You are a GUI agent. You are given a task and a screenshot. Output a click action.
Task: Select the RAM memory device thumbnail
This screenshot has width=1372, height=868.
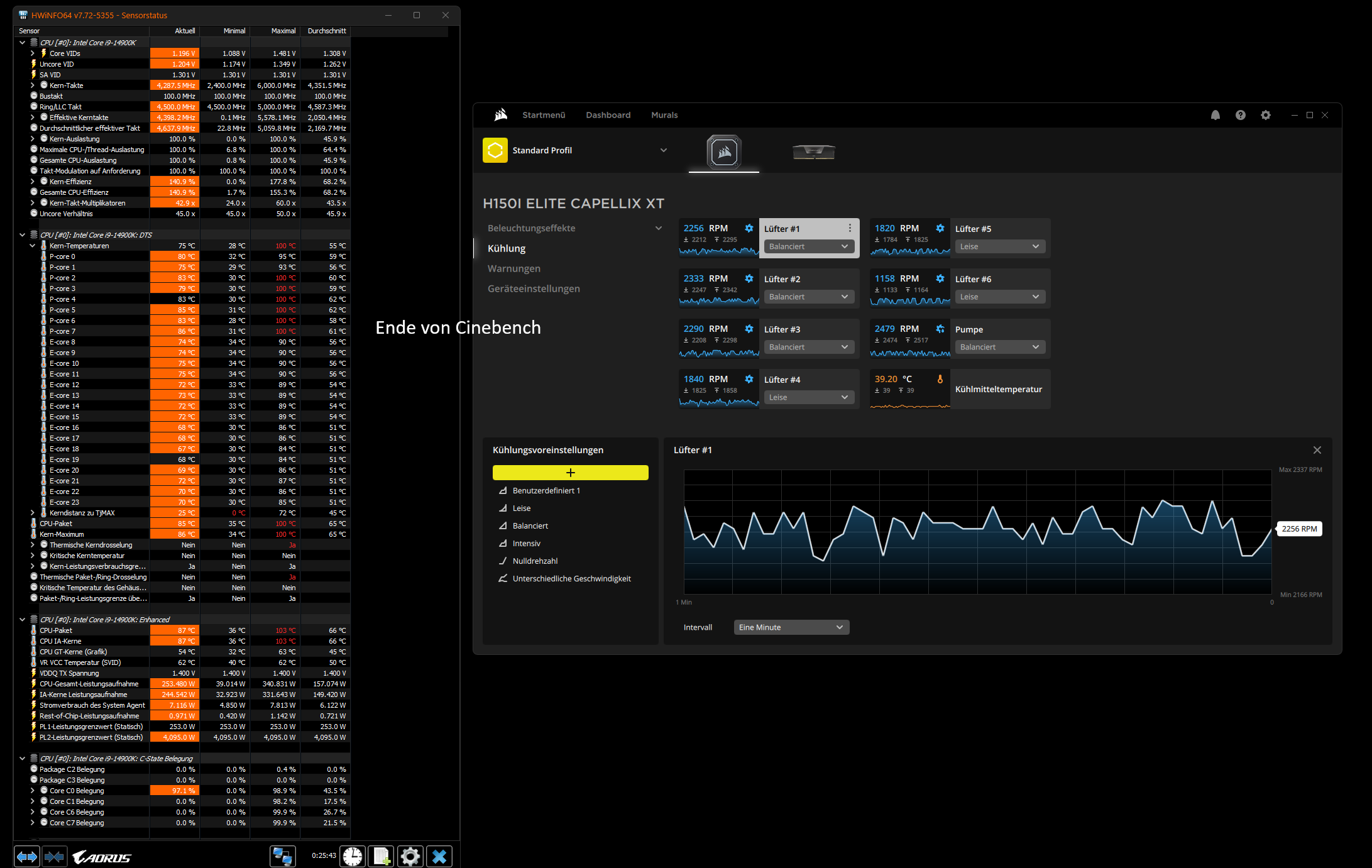coord(813,151)
